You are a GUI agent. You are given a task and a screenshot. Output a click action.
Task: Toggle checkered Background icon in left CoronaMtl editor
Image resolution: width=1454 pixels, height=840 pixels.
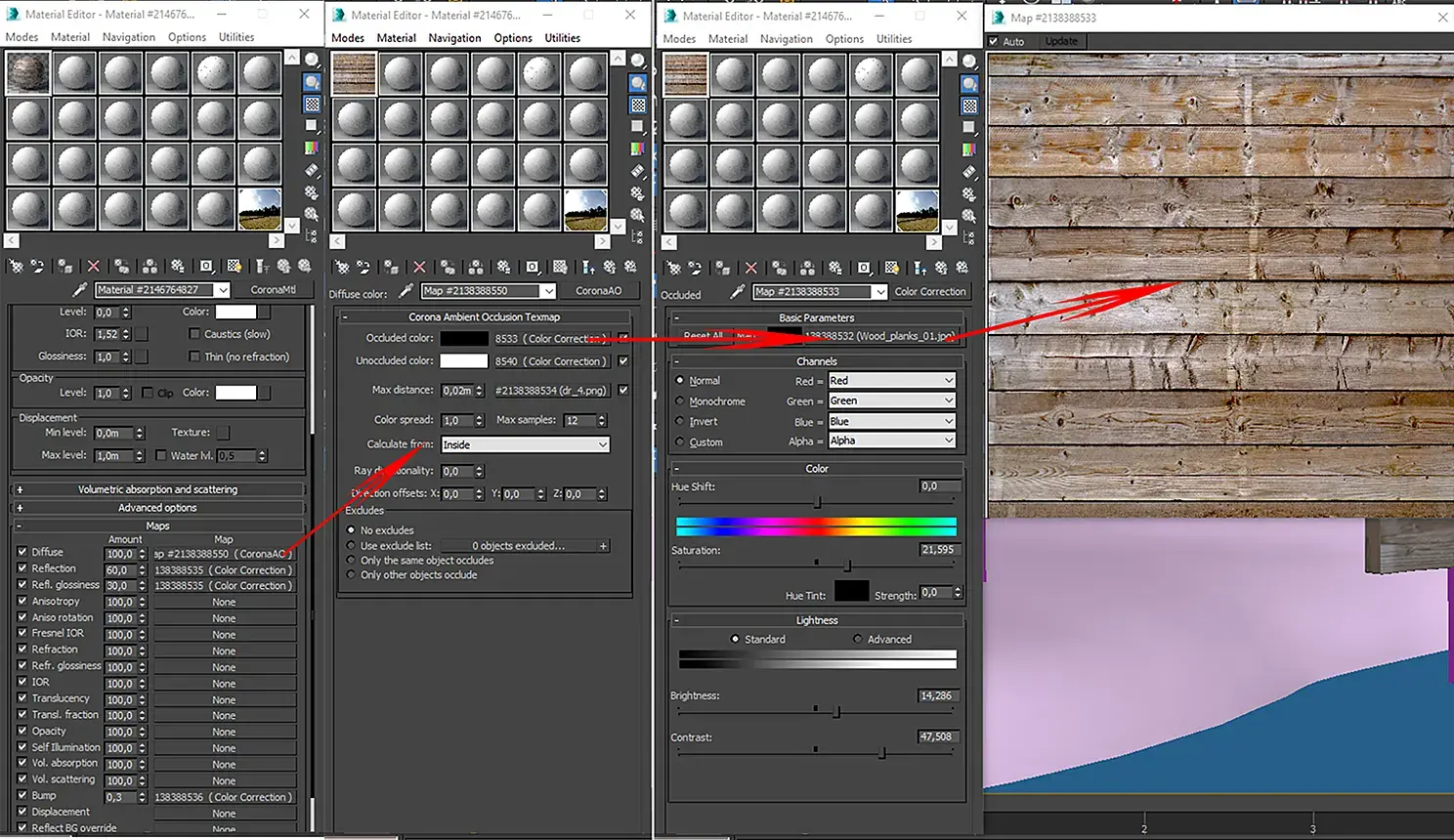click(312, 104)
